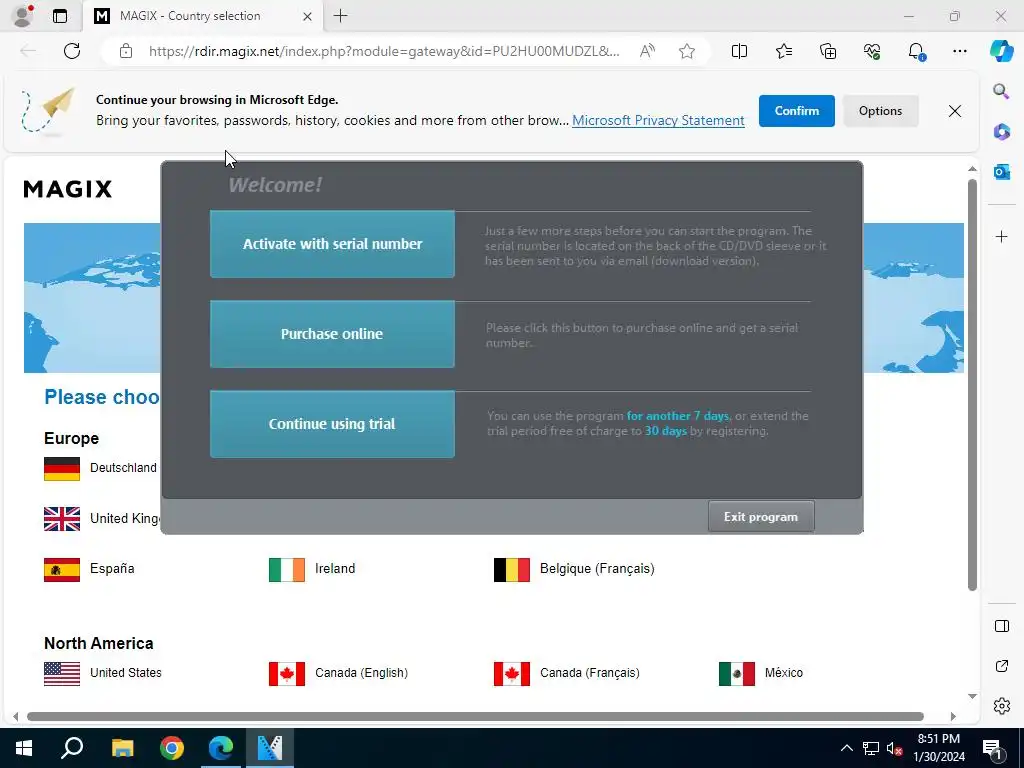Choose Purchase online in Welcome dialog
Screen dimensions: 1024x768
point(332,334)
